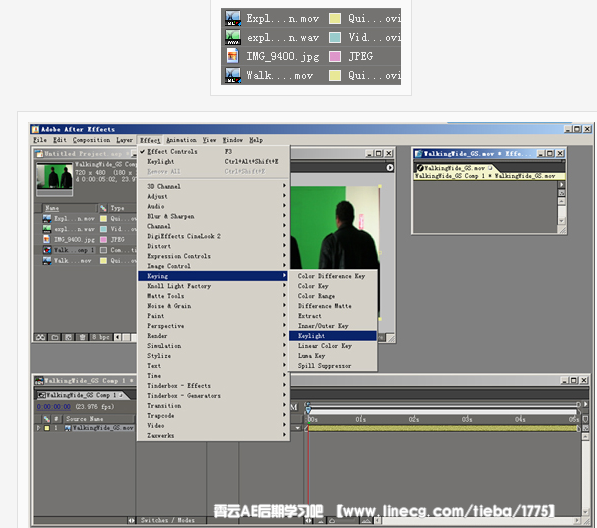The width and height of the screenshot is (597, 528).
Task: Click the find binoculars icon in Project panel
Action: 40,337
